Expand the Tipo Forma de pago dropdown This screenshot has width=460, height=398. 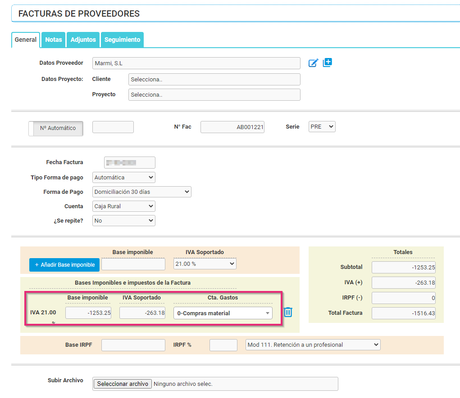coord(124,177)
